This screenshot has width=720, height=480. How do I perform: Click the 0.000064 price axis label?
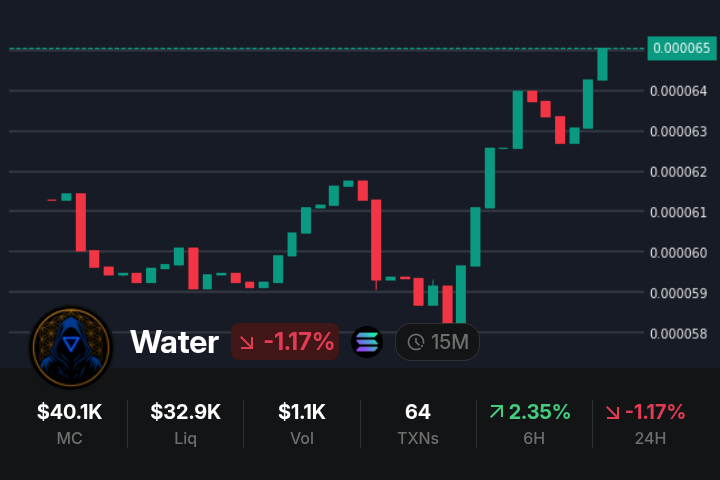(679, 91)
